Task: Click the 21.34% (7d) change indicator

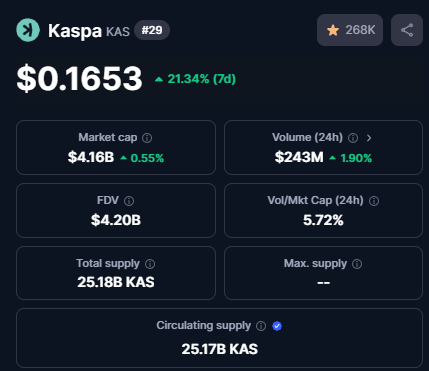Action: 196,79
